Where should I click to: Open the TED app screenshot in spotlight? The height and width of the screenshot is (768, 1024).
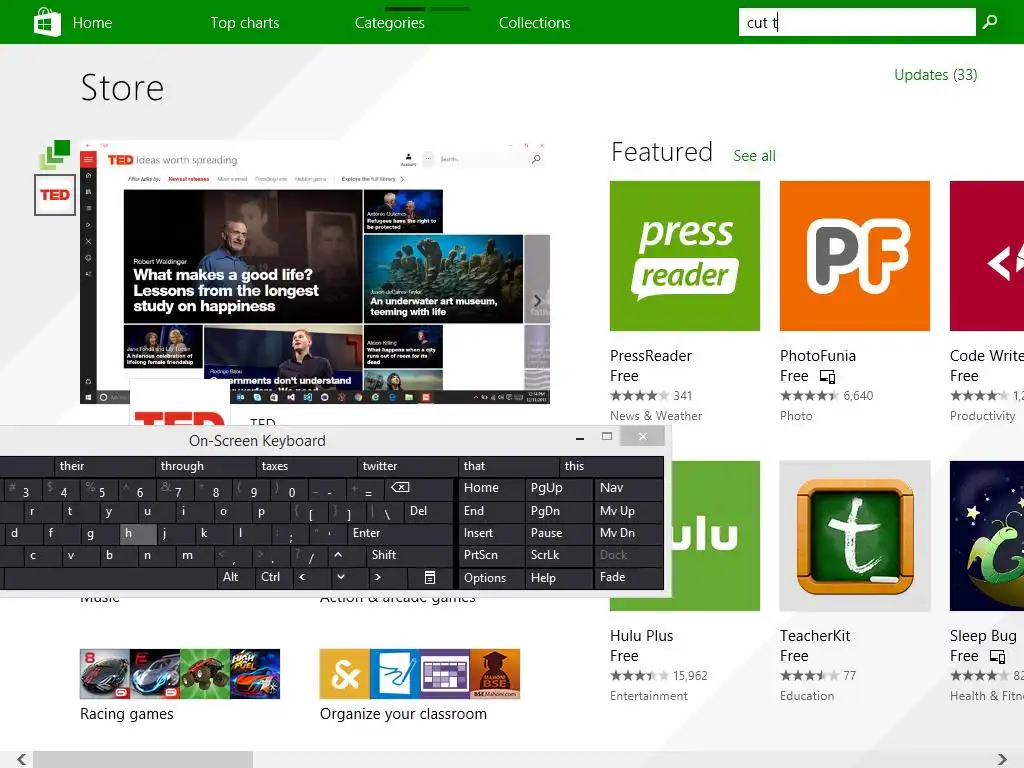315,272
